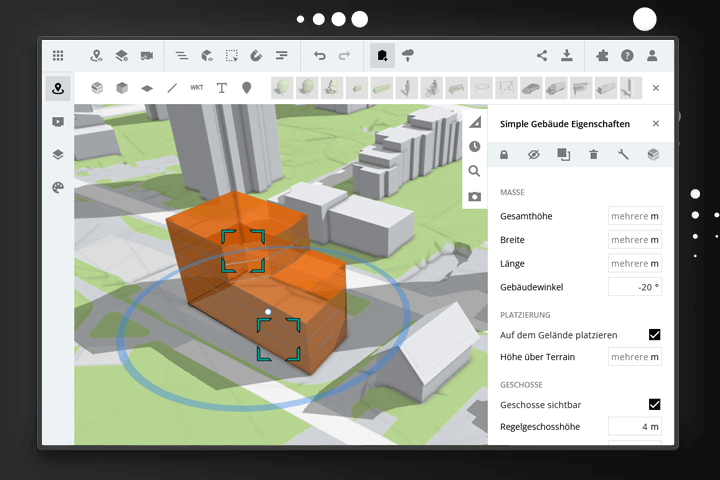Click the undo arrow
This screenshot has width=720, height=480.
click(319, 56)
